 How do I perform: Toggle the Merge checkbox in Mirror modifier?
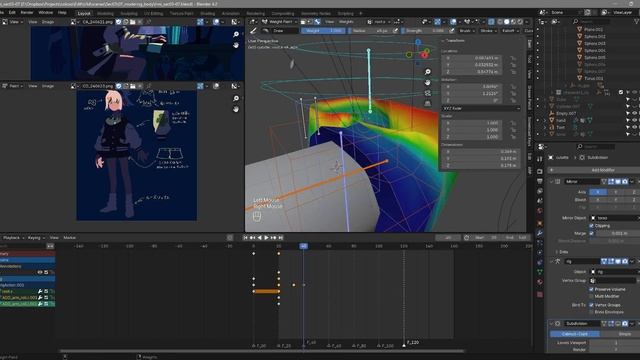coord(591,233)
